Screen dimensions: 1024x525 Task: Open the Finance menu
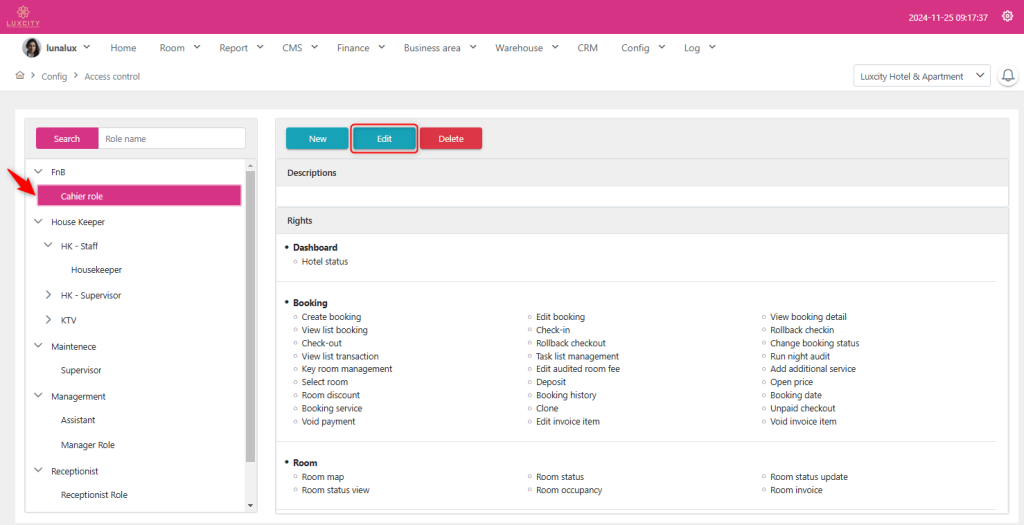coord(359,48)
